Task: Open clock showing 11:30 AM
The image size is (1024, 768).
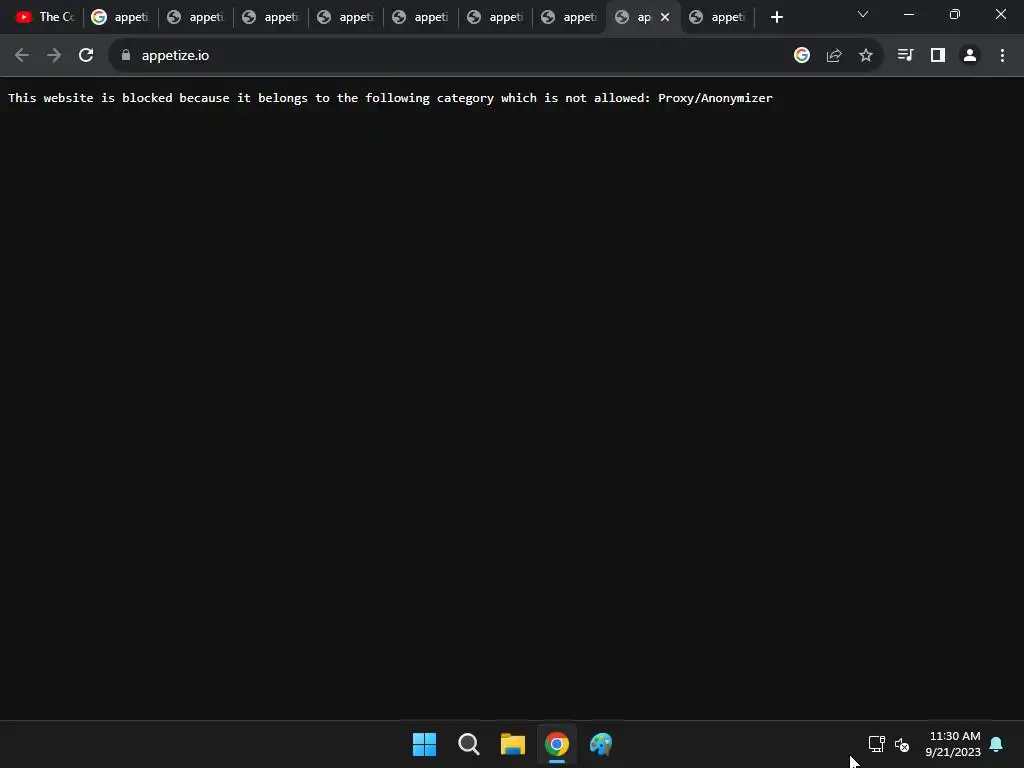Action: 953,744
